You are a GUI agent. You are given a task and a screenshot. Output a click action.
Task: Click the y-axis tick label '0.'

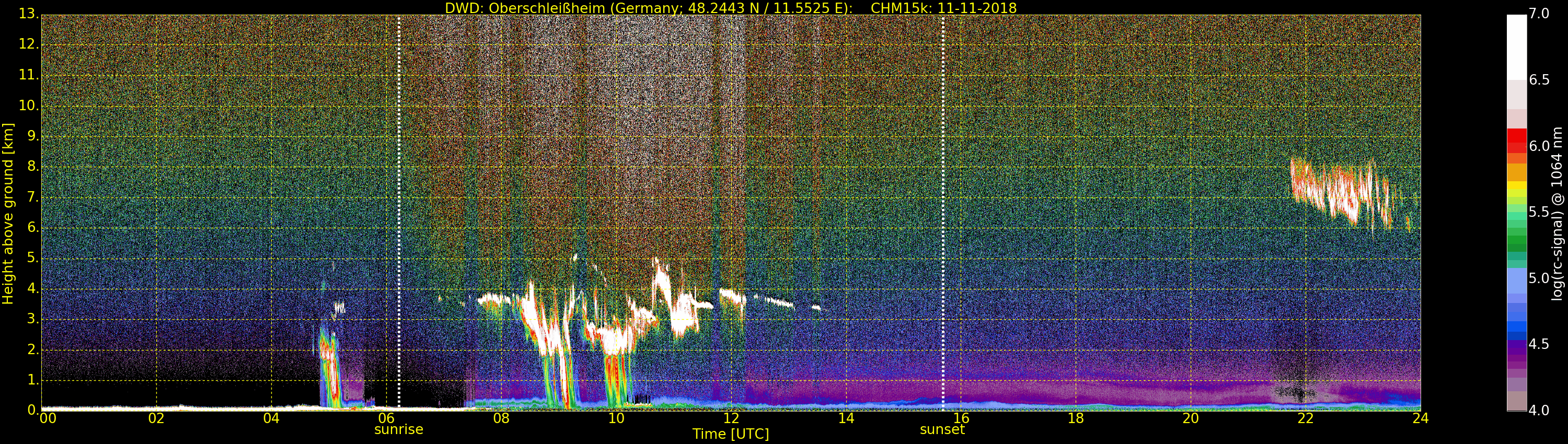(x=33, y=410)
